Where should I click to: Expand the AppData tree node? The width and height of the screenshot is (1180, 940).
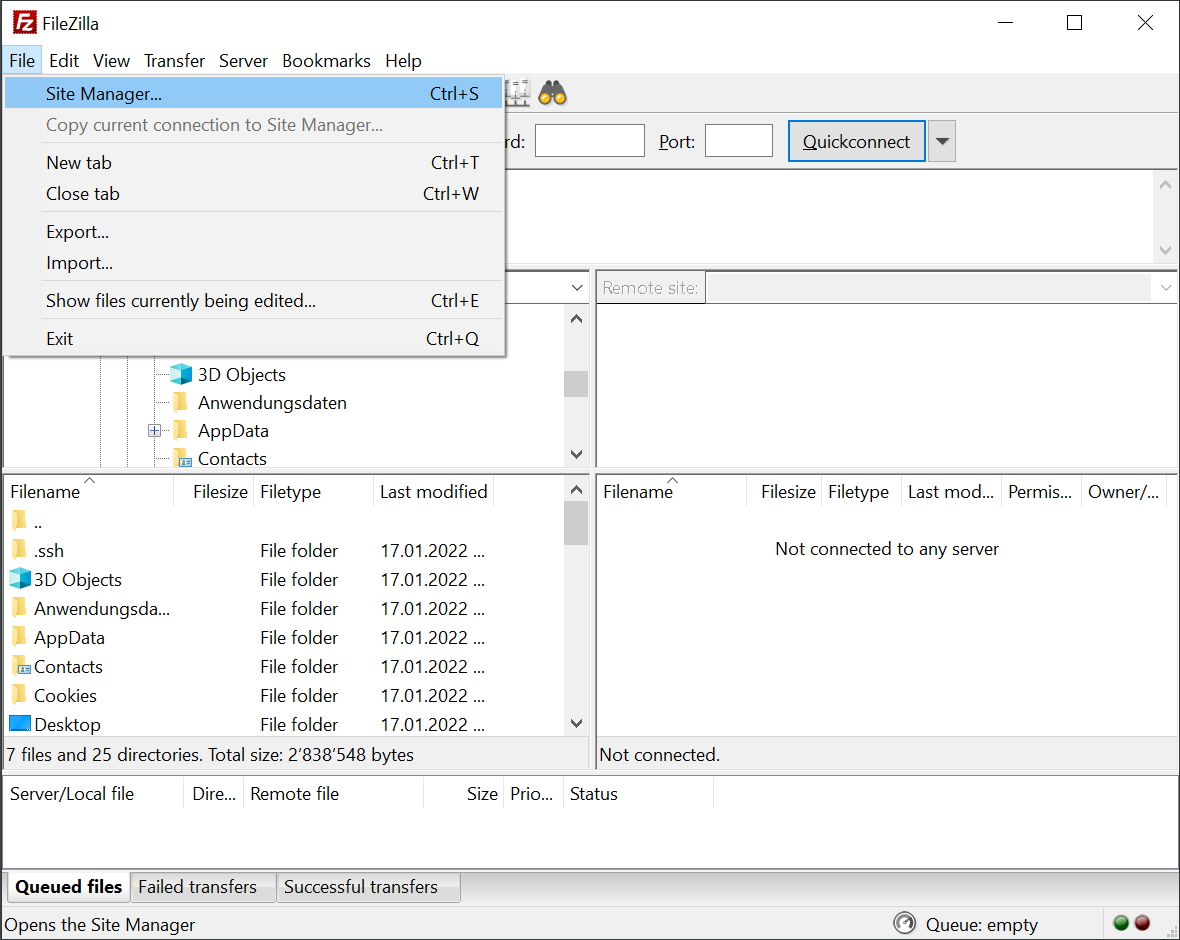[x=155, y=431]
